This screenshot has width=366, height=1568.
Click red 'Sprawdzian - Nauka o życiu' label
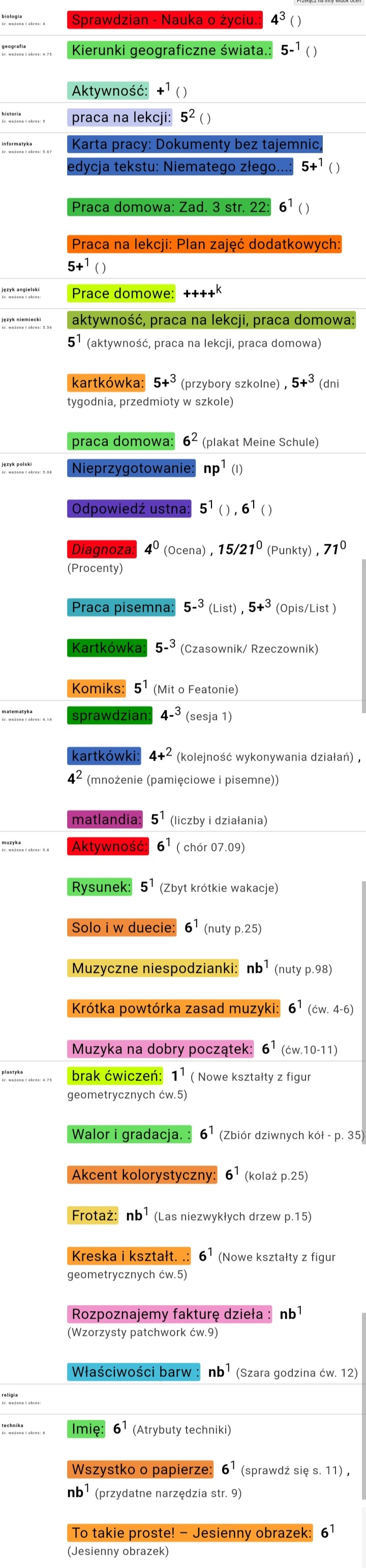[164, 20]
